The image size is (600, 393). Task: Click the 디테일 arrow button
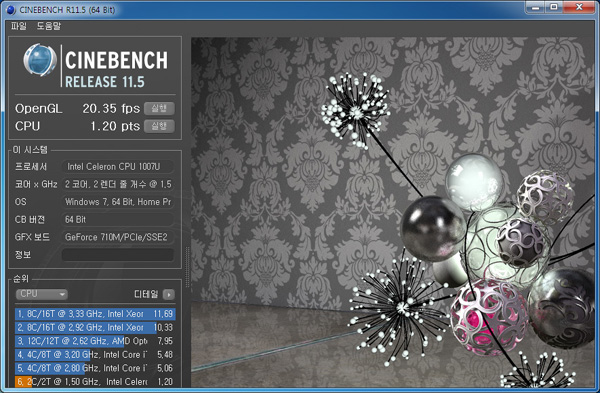pos(168,294)
